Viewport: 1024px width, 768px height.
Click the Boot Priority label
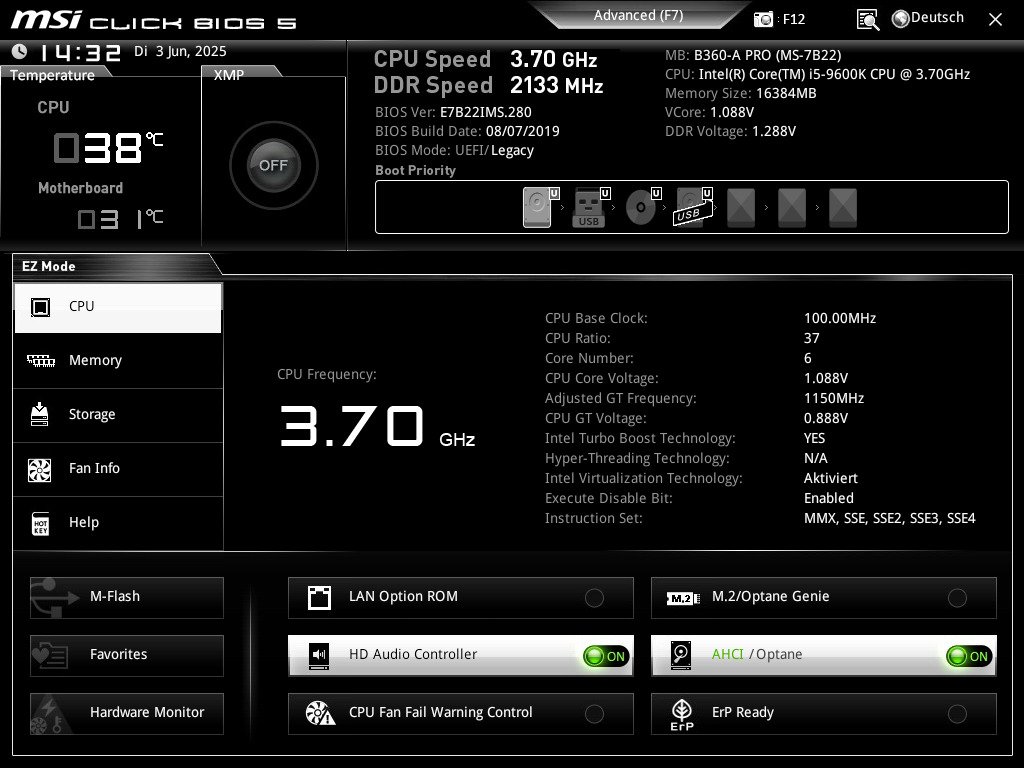(x=415, y=170)
